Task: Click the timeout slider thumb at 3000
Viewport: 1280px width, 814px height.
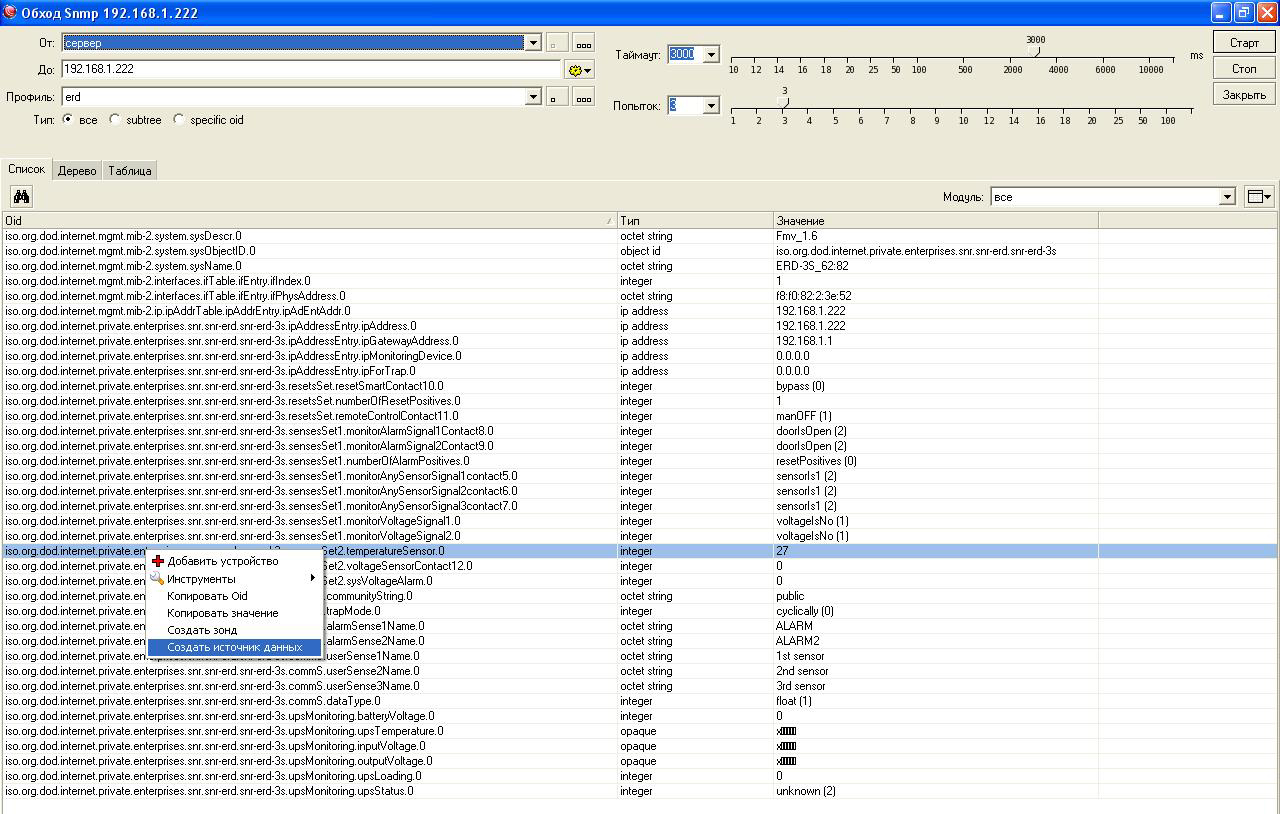Action: pyautogui.click(x=1035, y=52)
